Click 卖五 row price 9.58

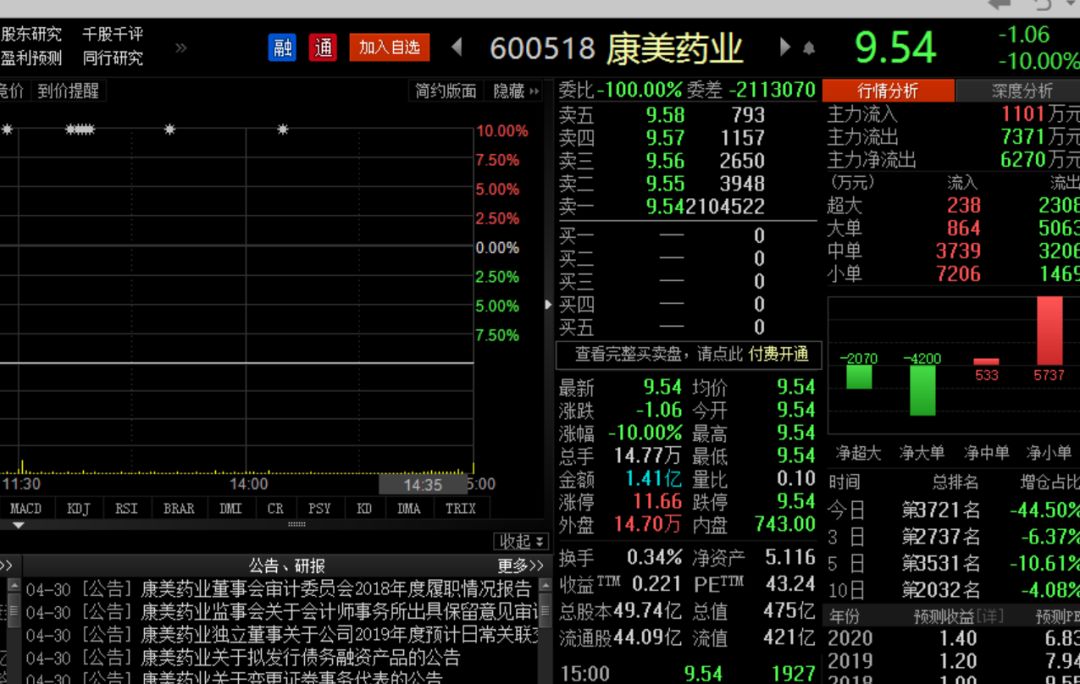[665, 115]
